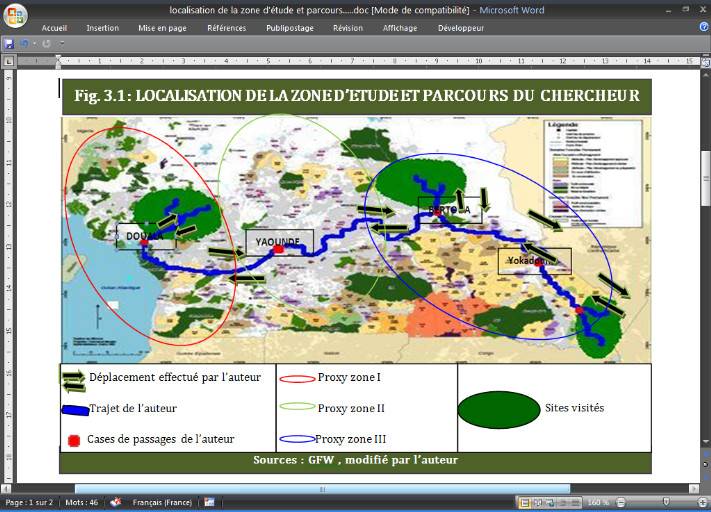Click the macro recording icon in status bar
The height and width of the screenshot is (512, 711).
click(x=209, y=502)
